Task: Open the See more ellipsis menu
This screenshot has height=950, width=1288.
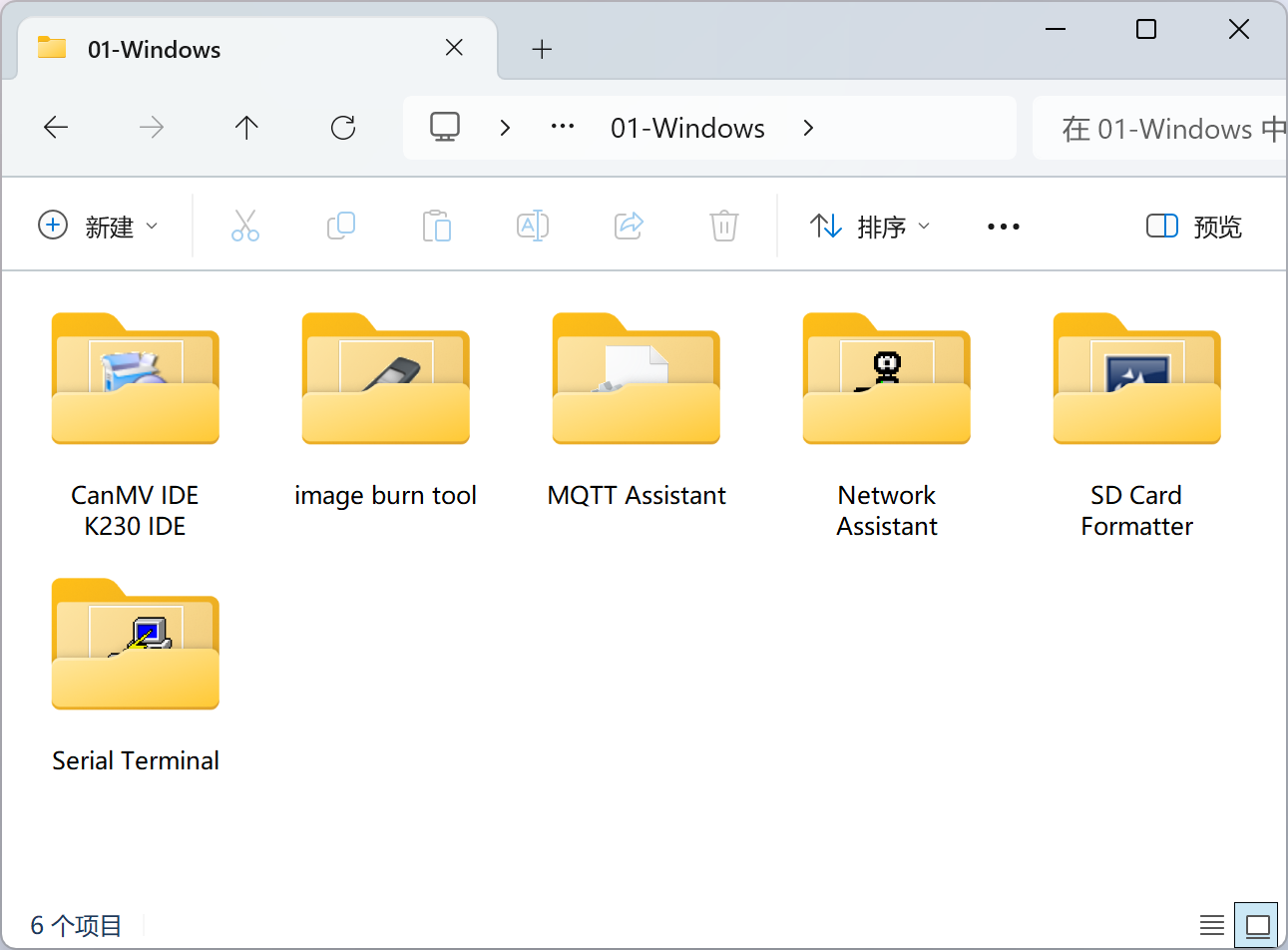Action: 1003,227
